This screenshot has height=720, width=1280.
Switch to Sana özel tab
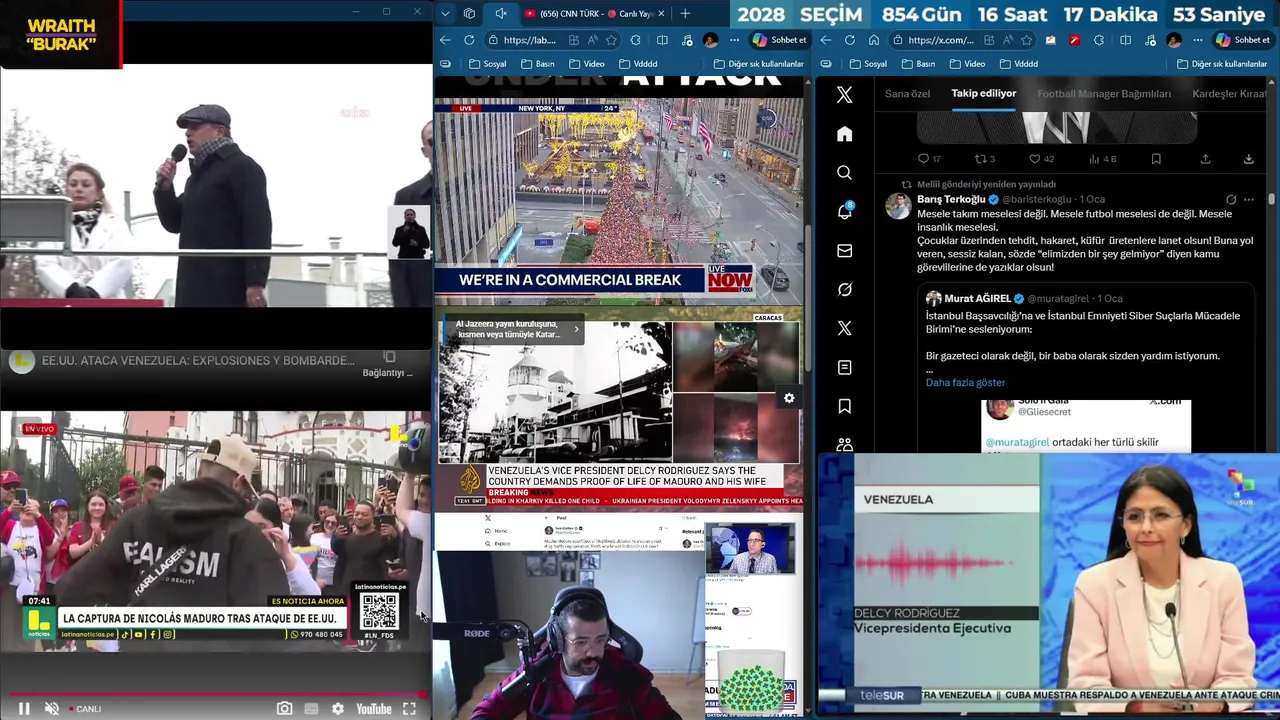coord(907,94)
